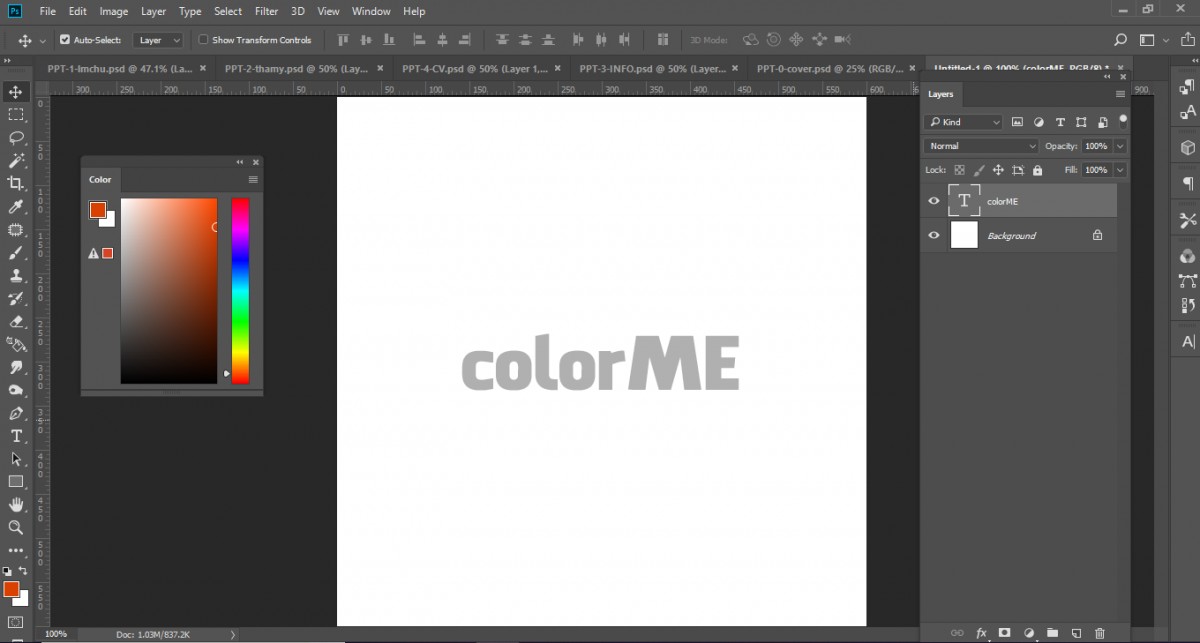This screenshot has width=1200, height=643.
Task: Open the Color panel flyout menu
Action: (255, 179)
